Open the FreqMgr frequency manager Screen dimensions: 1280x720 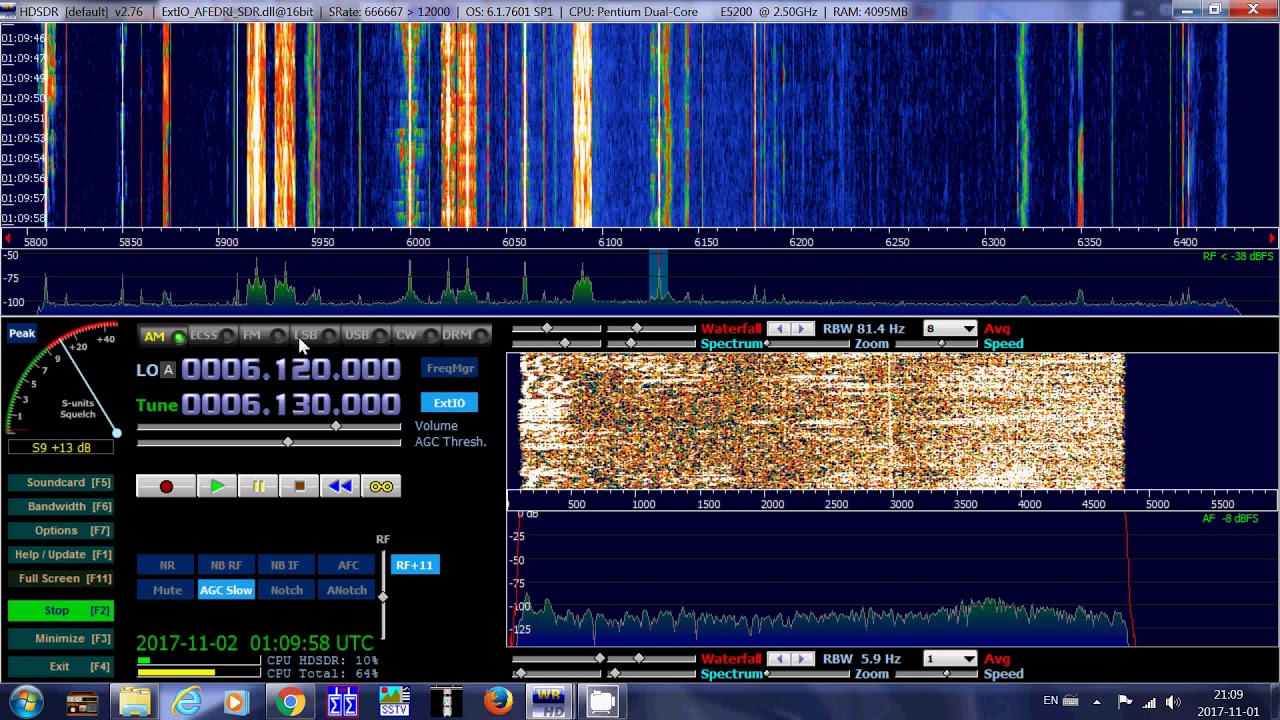[450, 368]
